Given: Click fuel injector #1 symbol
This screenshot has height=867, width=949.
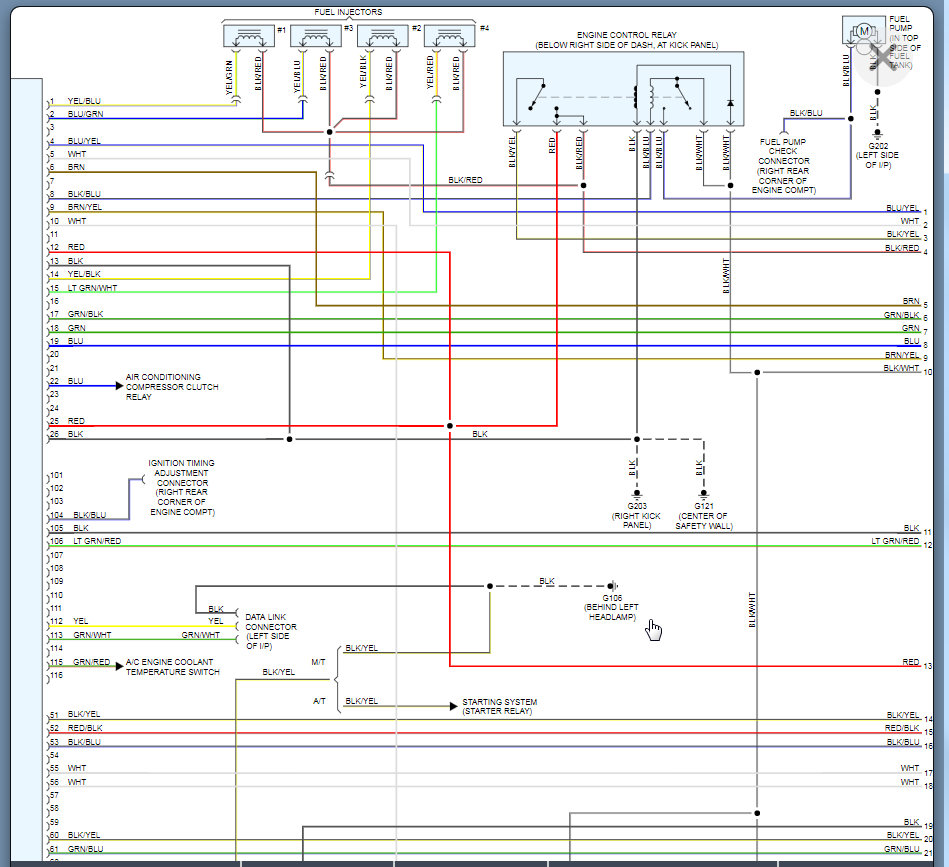Looking at the screenshot, I should click(249, 36).
